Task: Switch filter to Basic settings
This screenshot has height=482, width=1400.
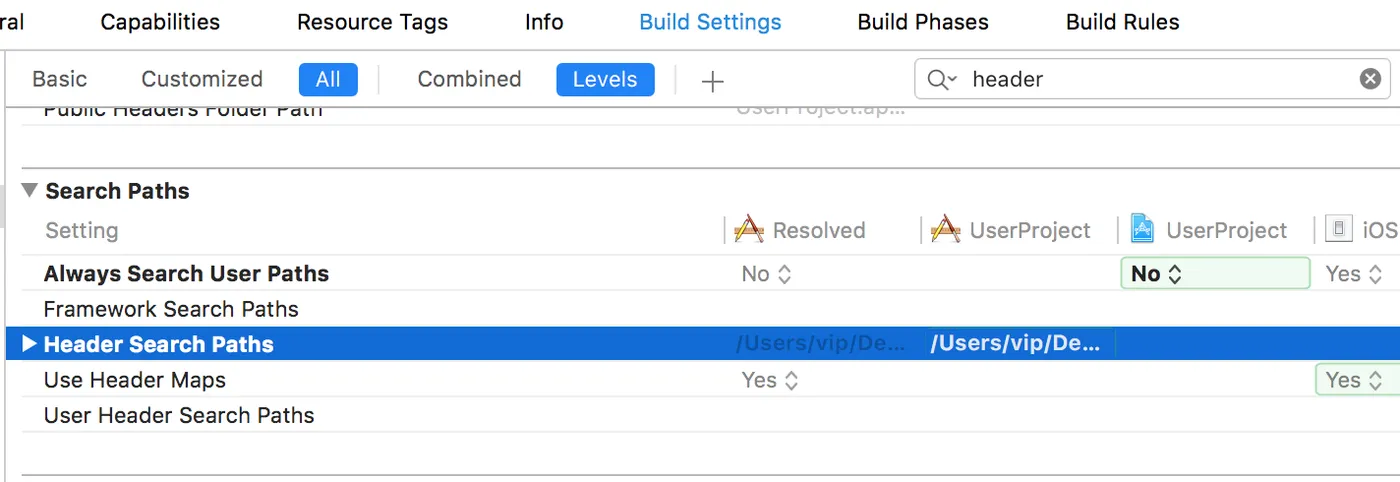Action: click(60, 79)
